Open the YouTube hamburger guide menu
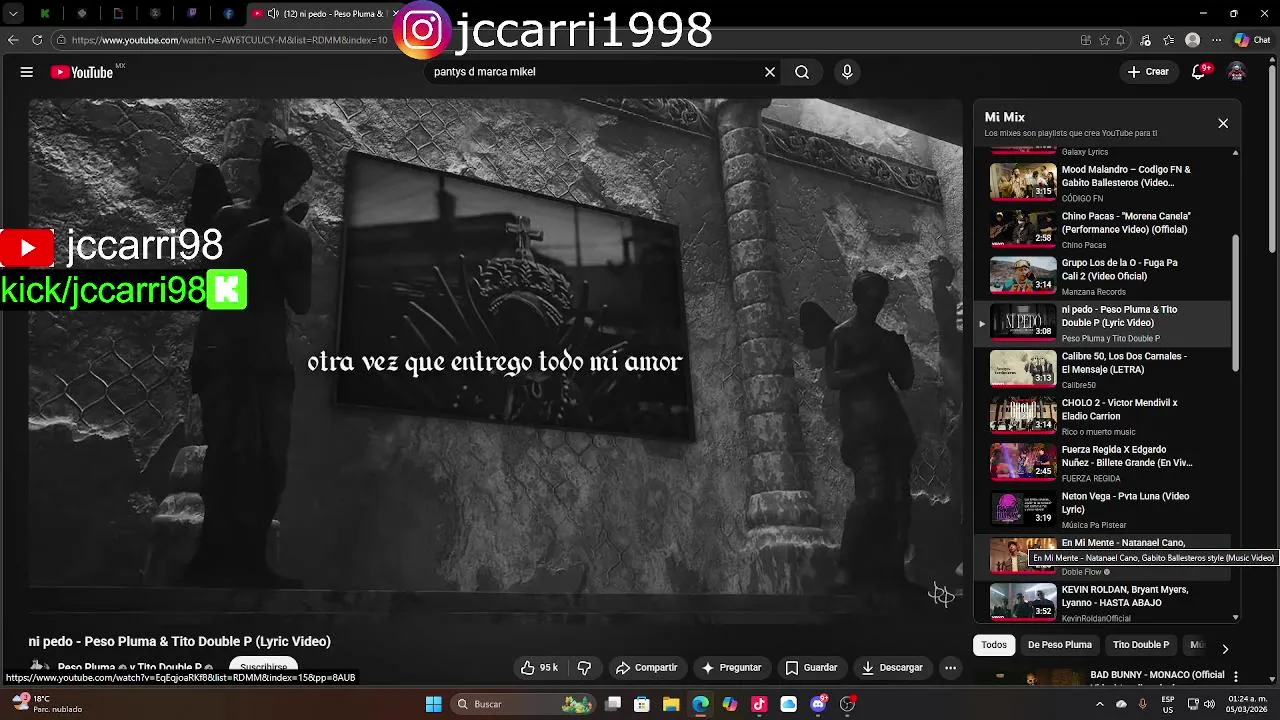The image size is (1280, 720). pos(27,72)
